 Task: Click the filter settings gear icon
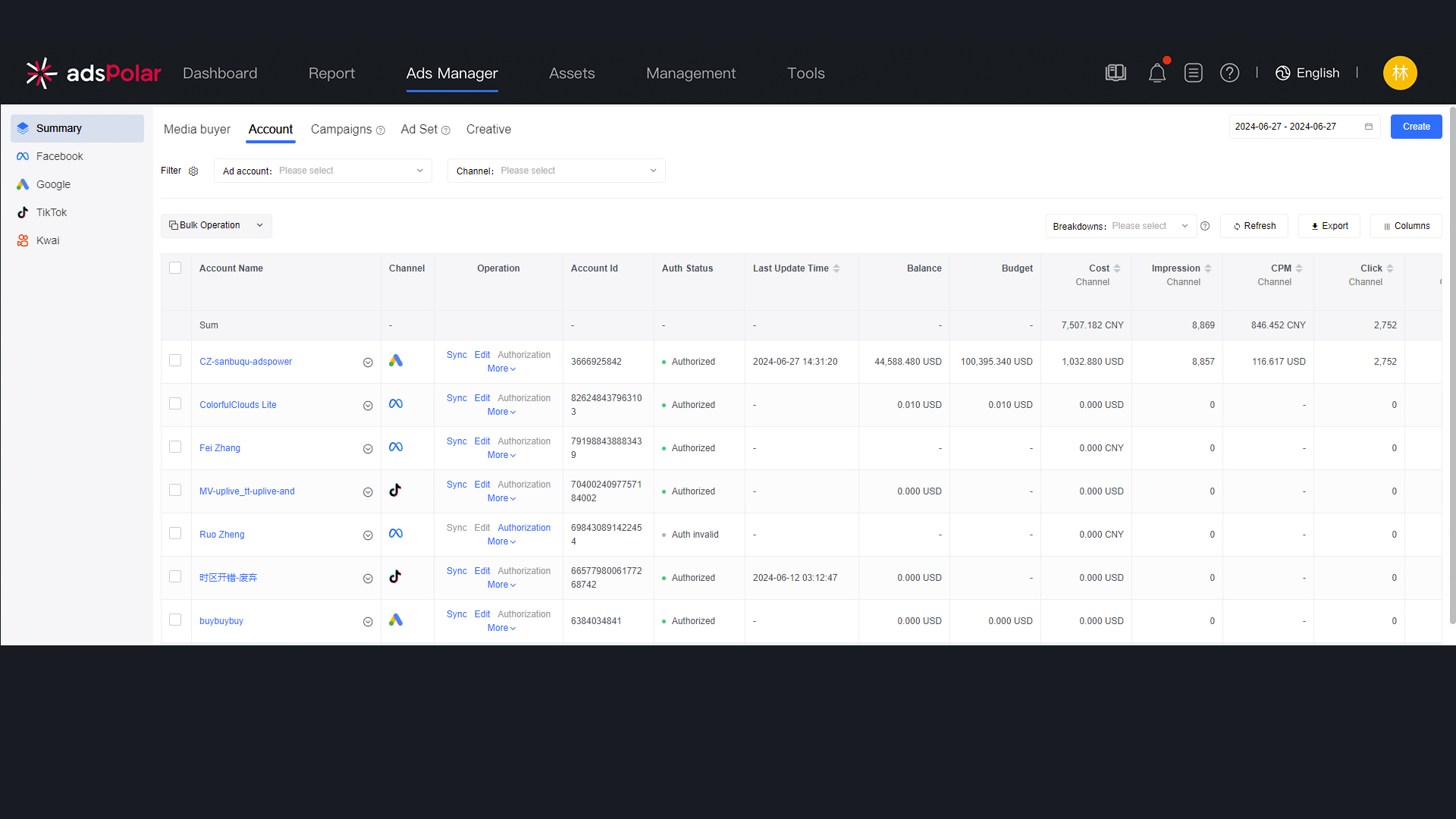(x=193, y=171)
